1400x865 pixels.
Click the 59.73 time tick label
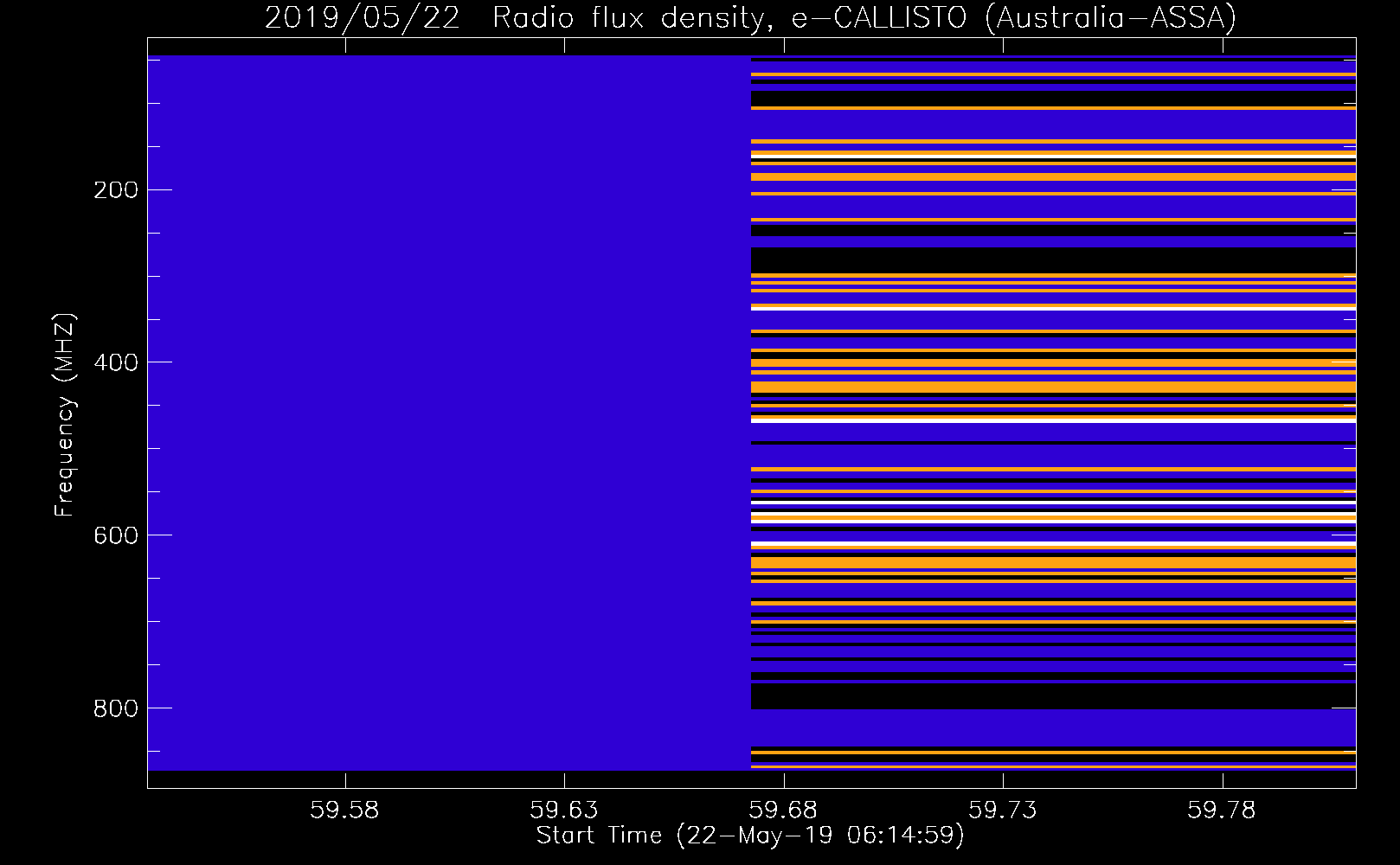point(1003,811)
